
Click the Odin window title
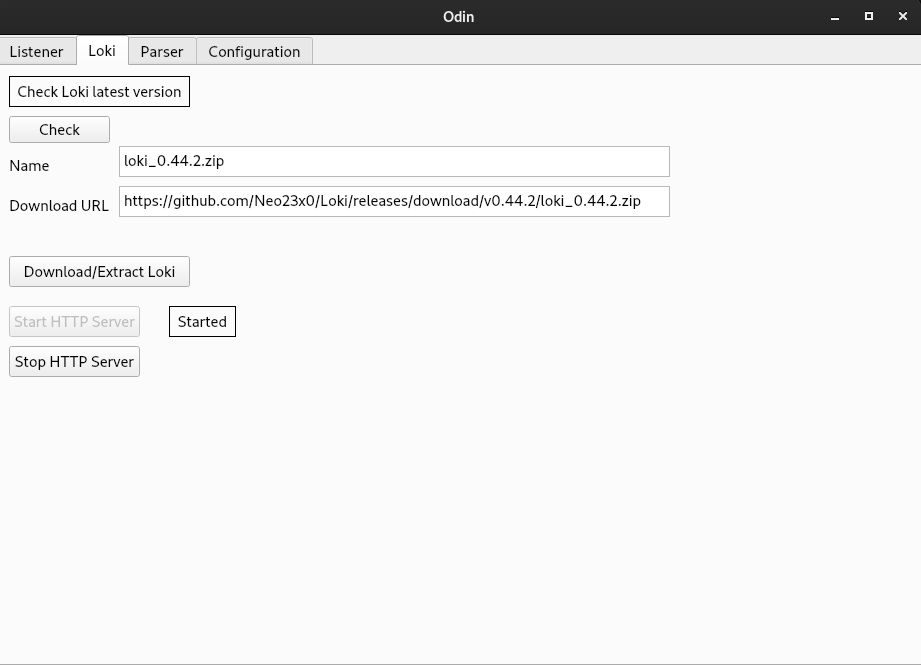pos(459,16)
